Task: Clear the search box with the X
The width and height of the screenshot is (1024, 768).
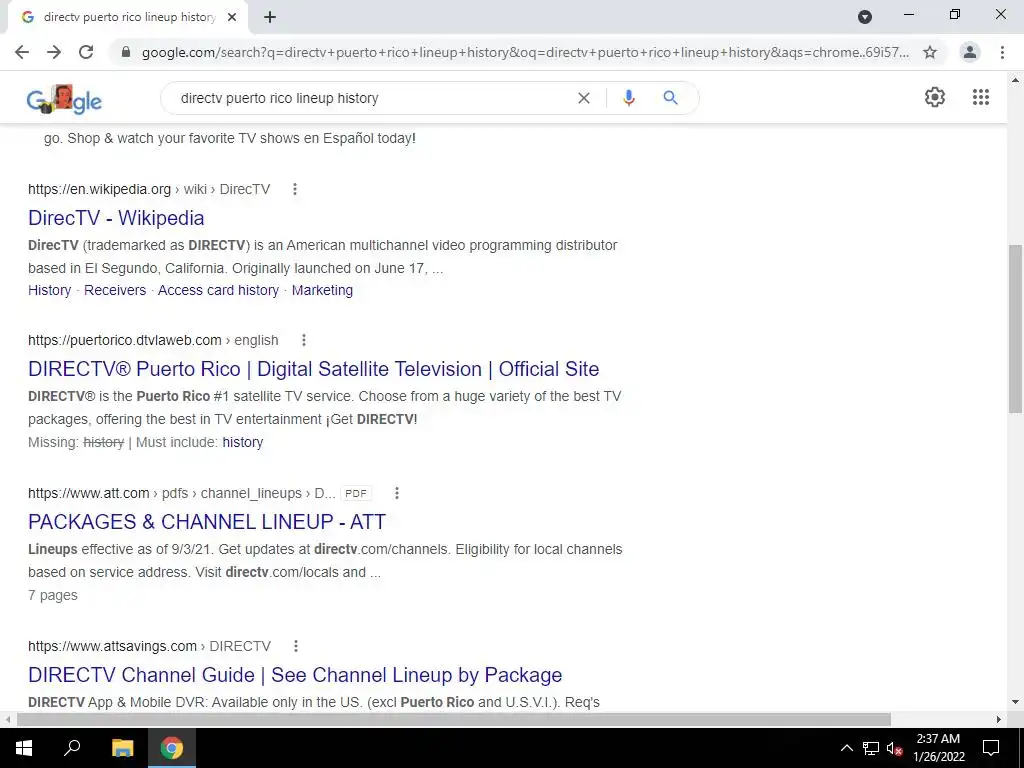Action: 584,98
